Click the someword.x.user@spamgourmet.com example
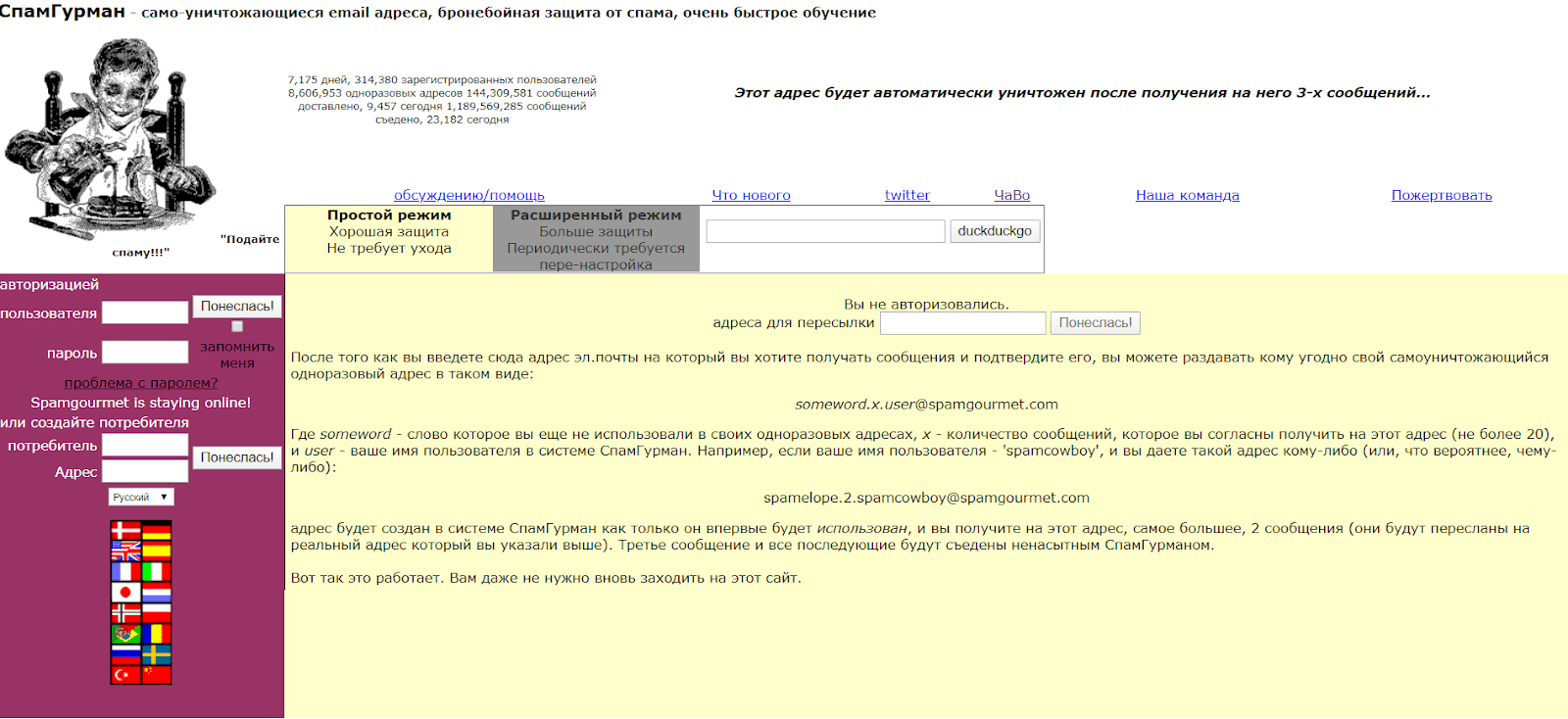 pos(926,405)
